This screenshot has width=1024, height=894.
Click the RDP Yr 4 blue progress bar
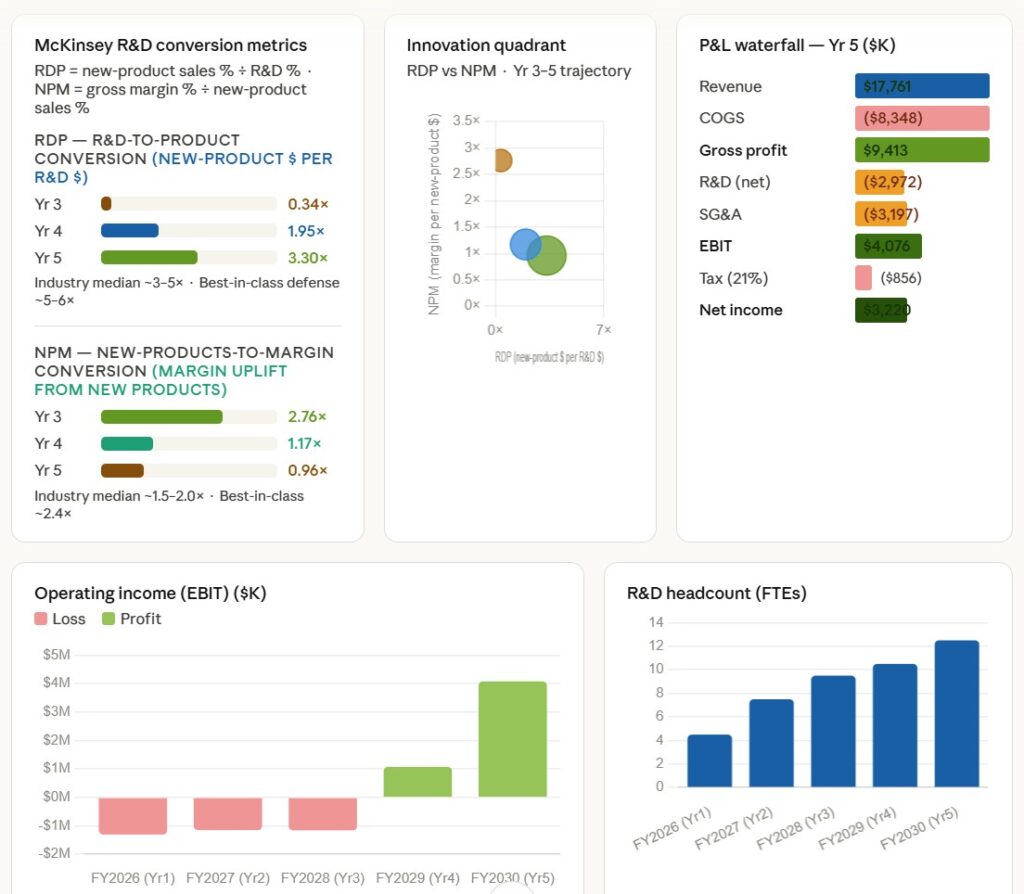pyautogui.click(x=130, y=231)
